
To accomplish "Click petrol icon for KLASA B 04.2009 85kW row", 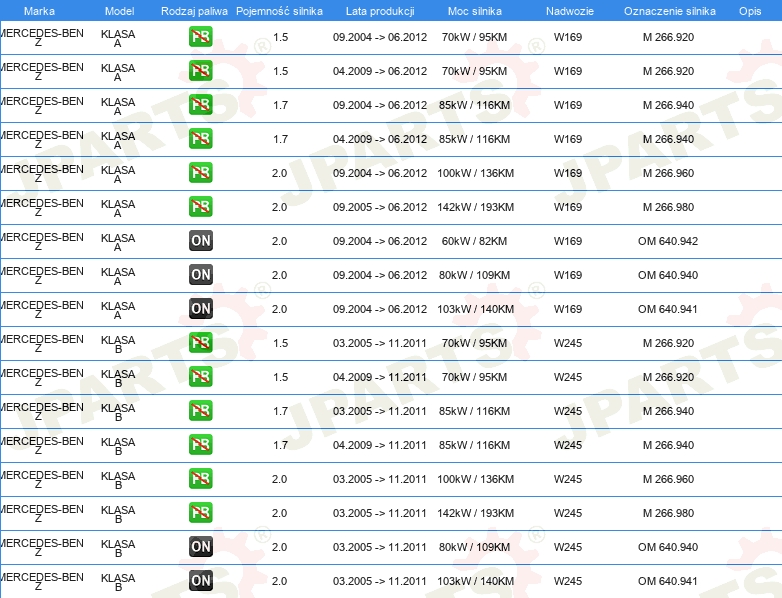I will pyautogui.click(x=200, y=444).
